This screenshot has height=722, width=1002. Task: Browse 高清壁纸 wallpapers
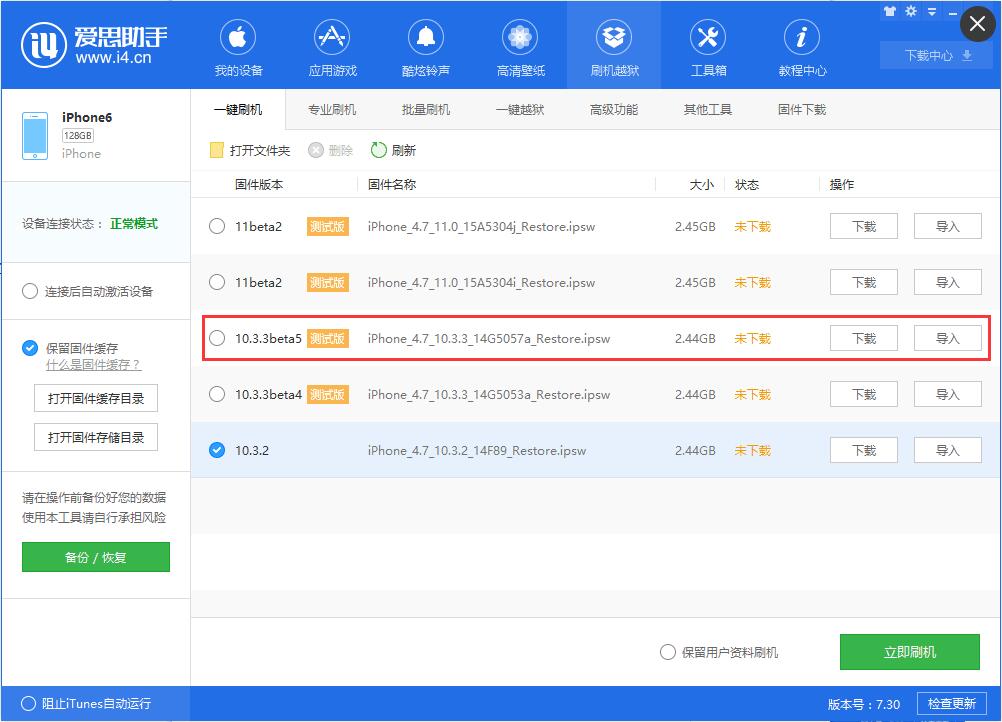coord(519,45)
